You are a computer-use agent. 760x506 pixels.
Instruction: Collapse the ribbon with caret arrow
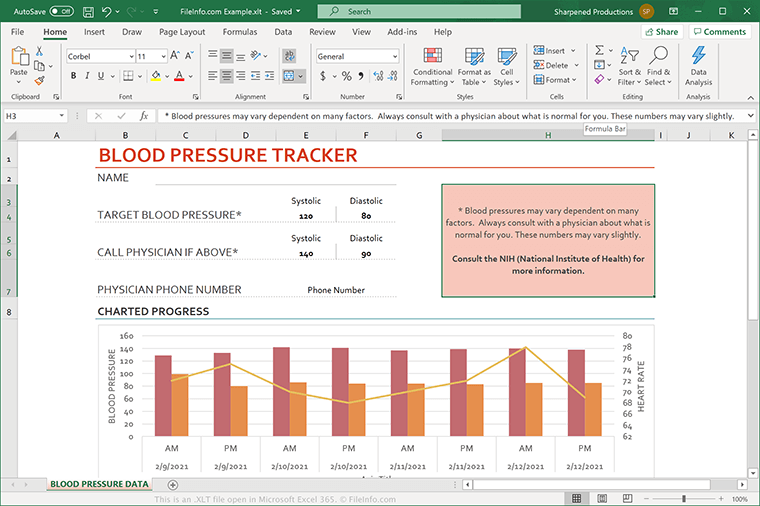[750, 97]
